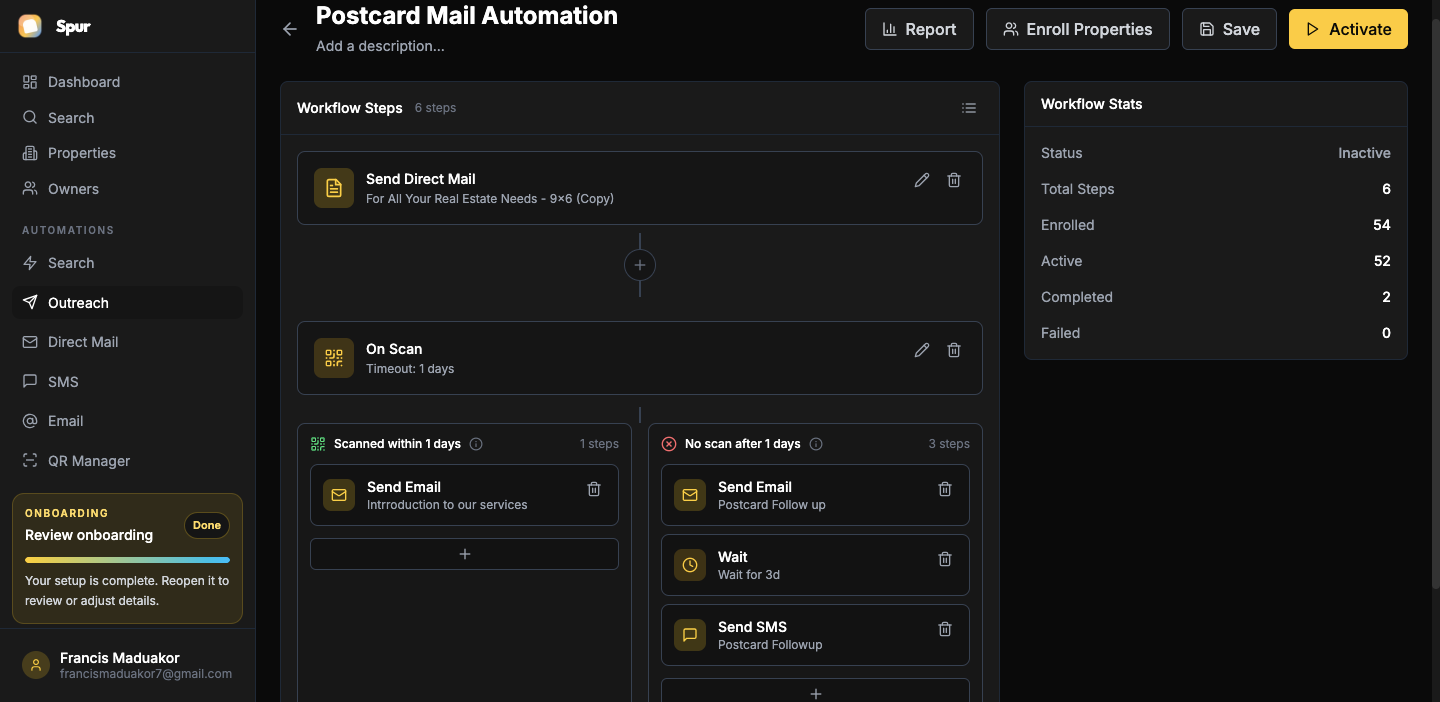Click Francis Maduakor account name
This screenshot has height=702, width=1440.
(x=120, y=658)
